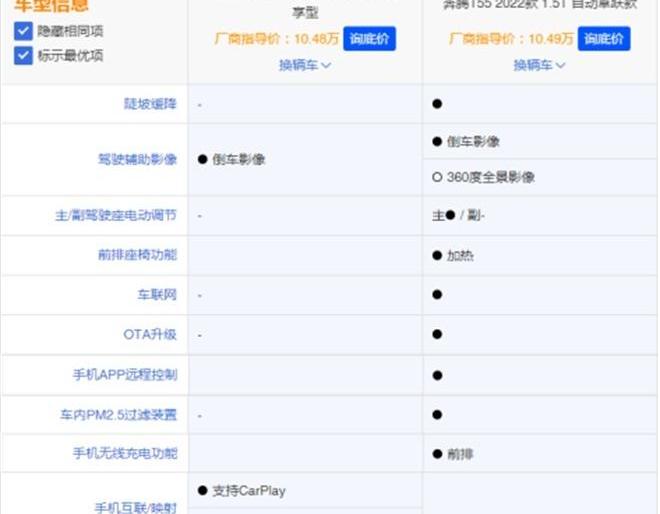This screenshot has height=514, width=660.
Task: Open the OTA升级 parameter link
Action: (x=150, y=335)
